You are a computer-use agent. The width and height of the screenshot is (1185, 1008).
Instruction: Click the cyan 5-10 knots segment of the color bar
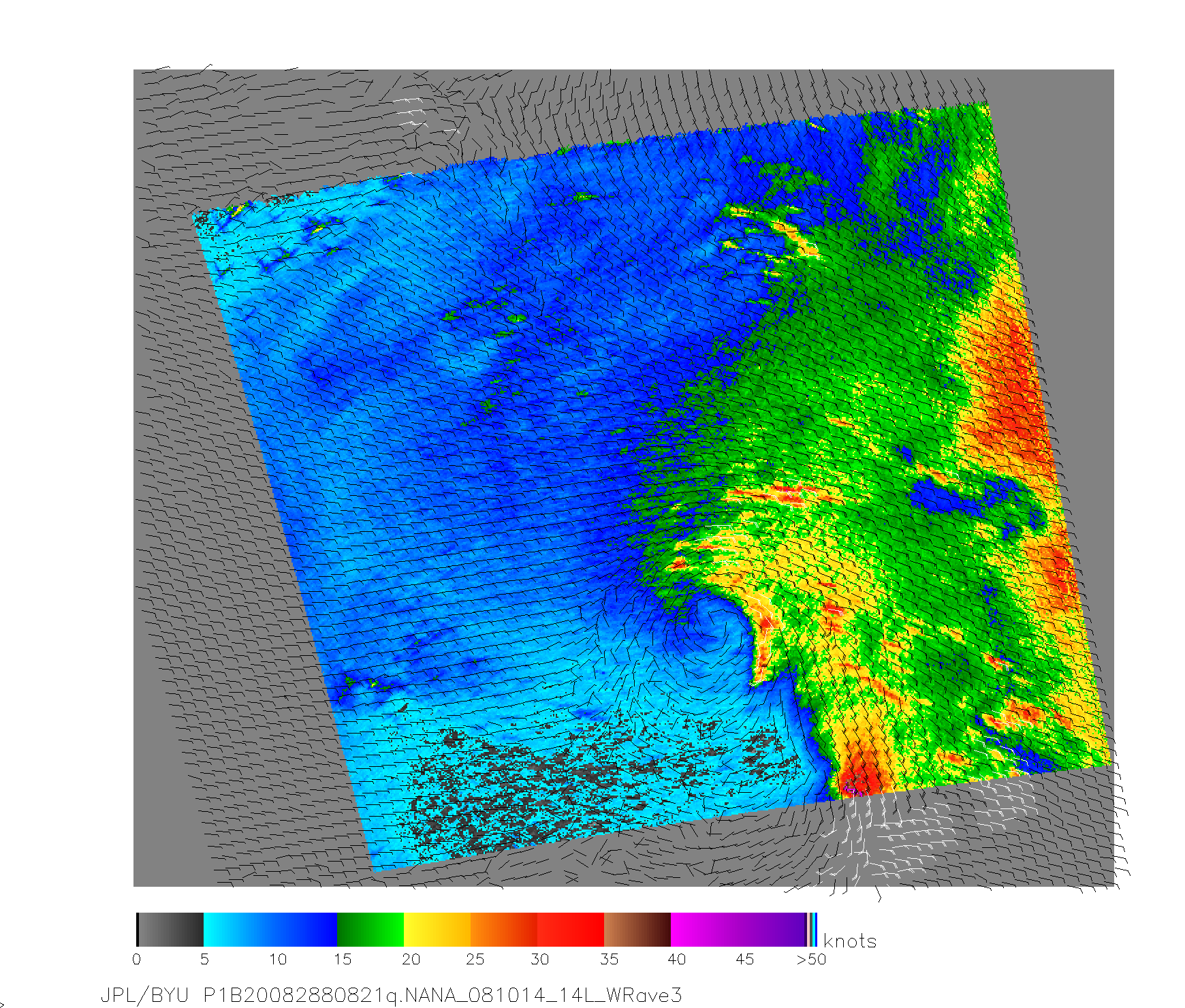[x=237, y=930]
